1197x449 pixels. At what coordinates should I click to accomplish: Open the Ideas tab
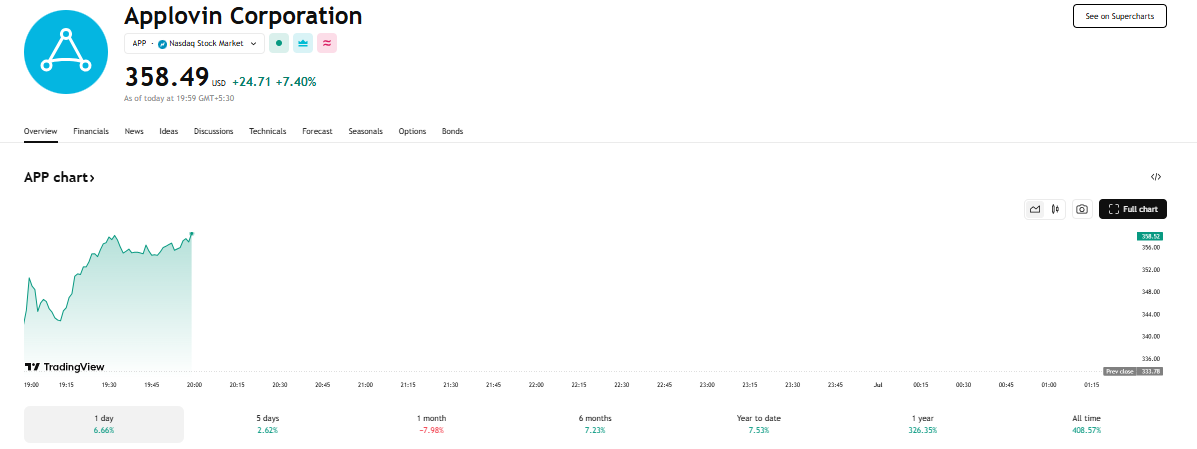169,131
